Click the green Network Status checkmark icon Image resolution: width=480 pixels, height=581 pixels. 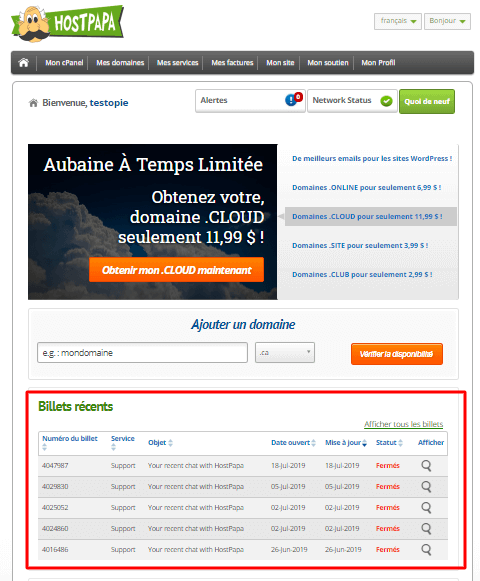[x=386, y=101]
